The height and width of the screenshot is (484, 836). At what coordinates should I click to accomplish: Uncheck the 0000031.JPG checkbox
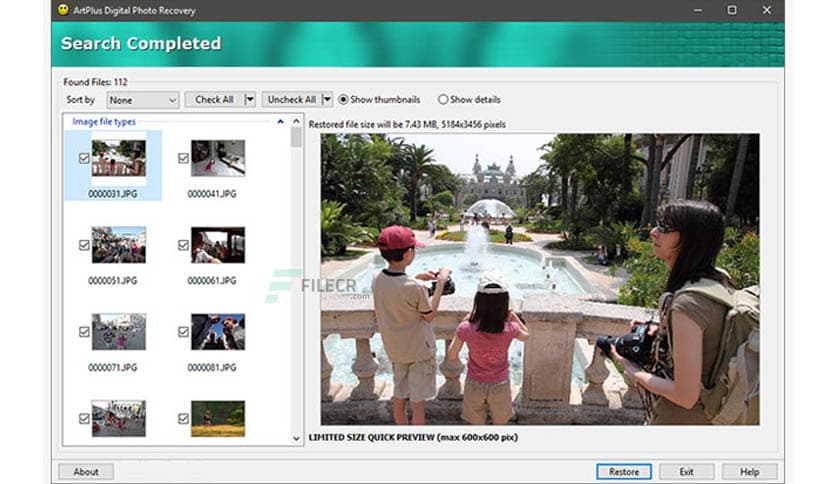pos(84,158)
